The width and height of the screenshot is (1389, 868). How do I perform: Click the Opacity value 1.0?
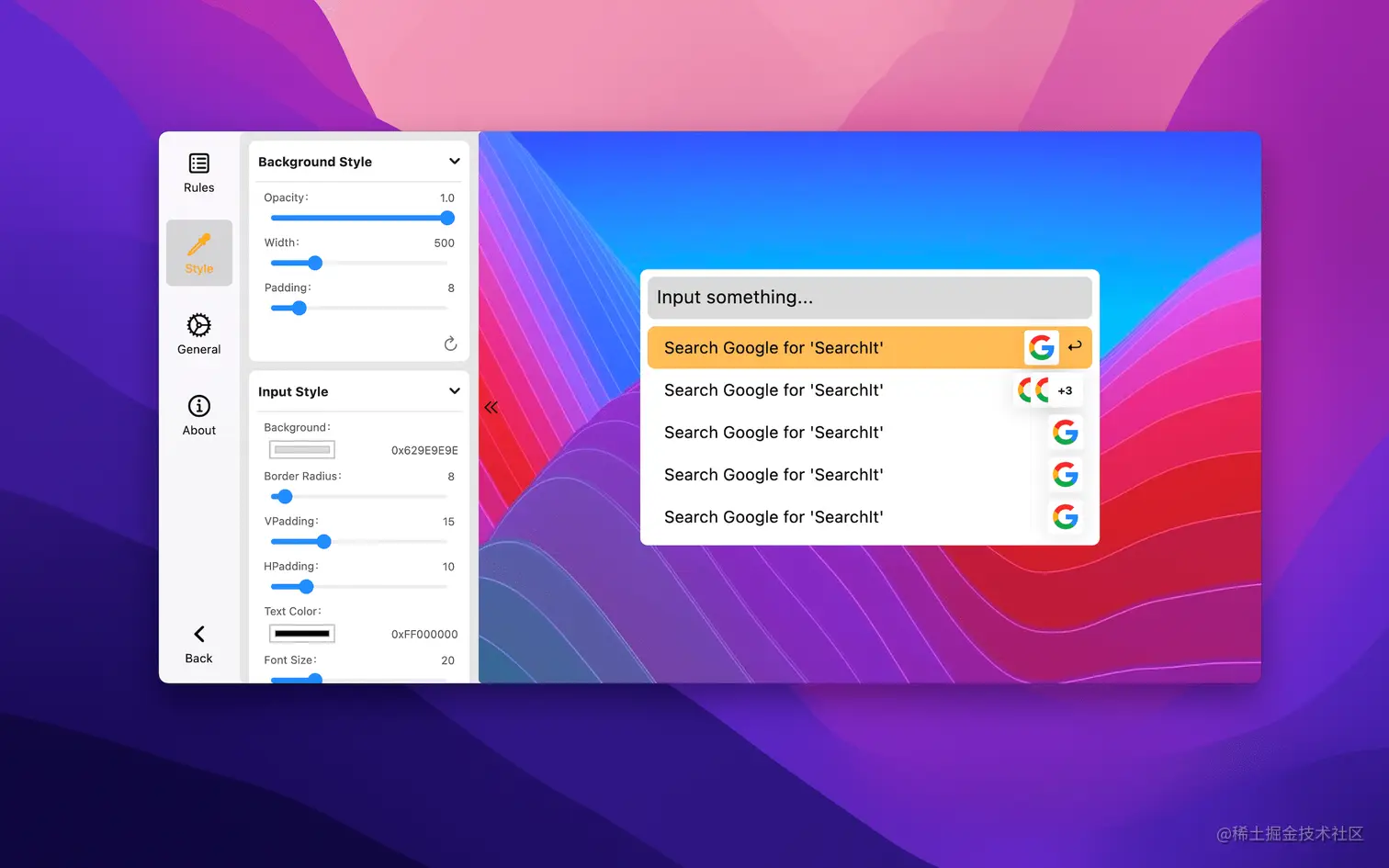click(x=446, y=198)
